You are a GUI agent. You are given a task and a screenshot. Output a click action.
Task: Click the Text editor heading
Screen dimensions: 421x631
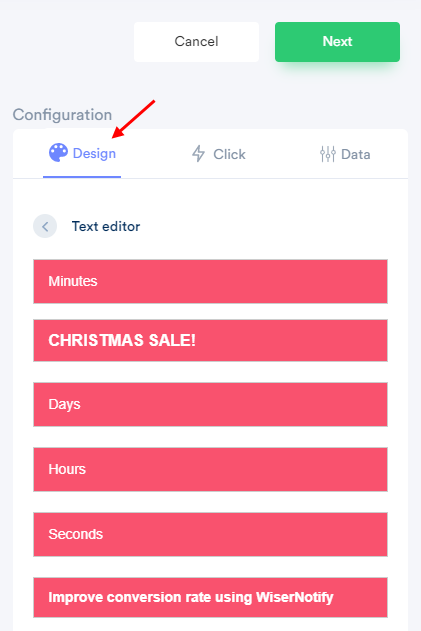click(106, 226)
